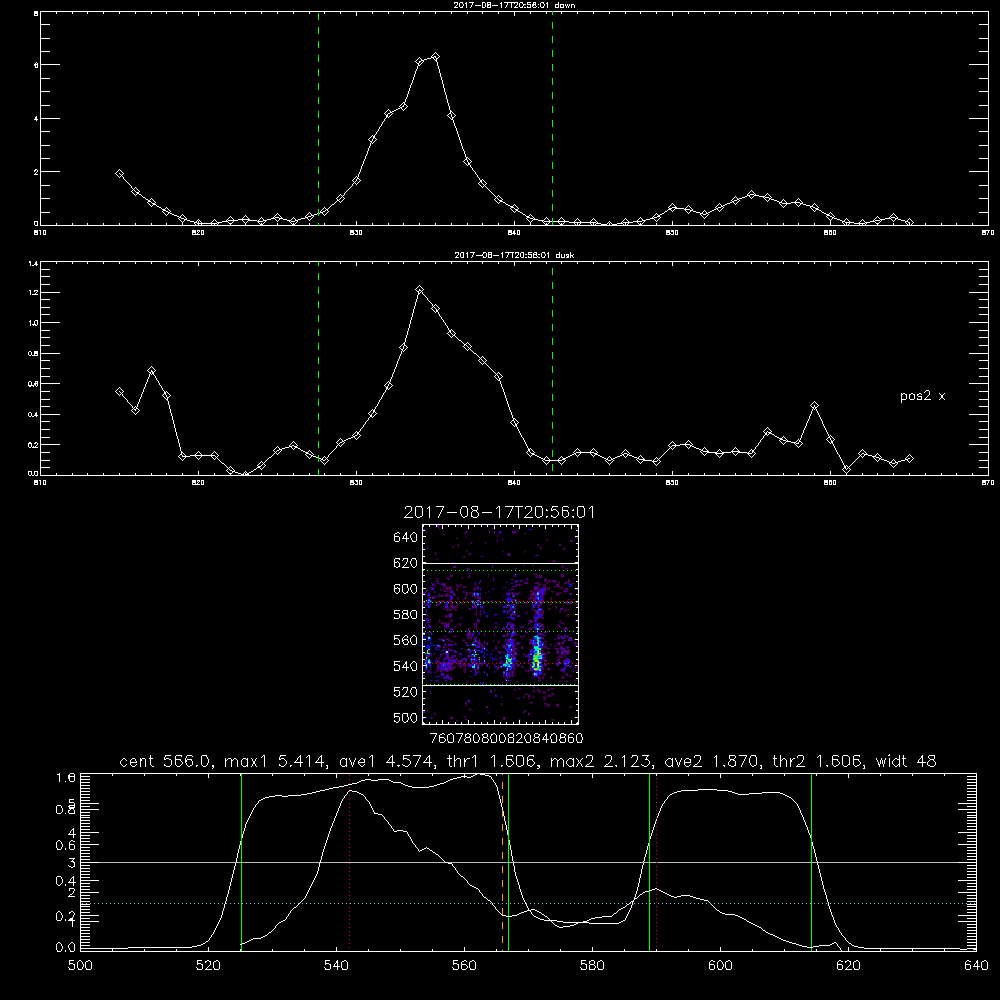
Task: Select the solid green line at 525 in bottom plot
Action: 241,861
